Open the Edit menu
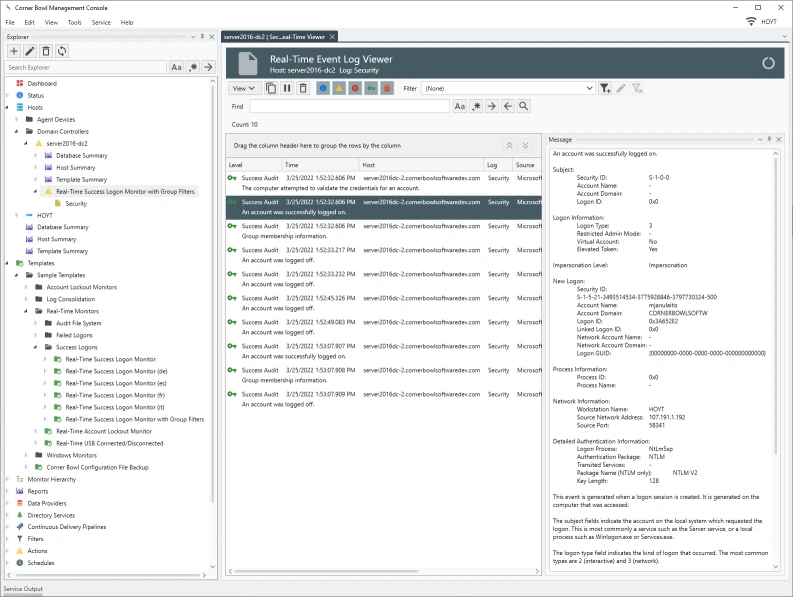The image size is (793, 597). click(x=29, y=22)
